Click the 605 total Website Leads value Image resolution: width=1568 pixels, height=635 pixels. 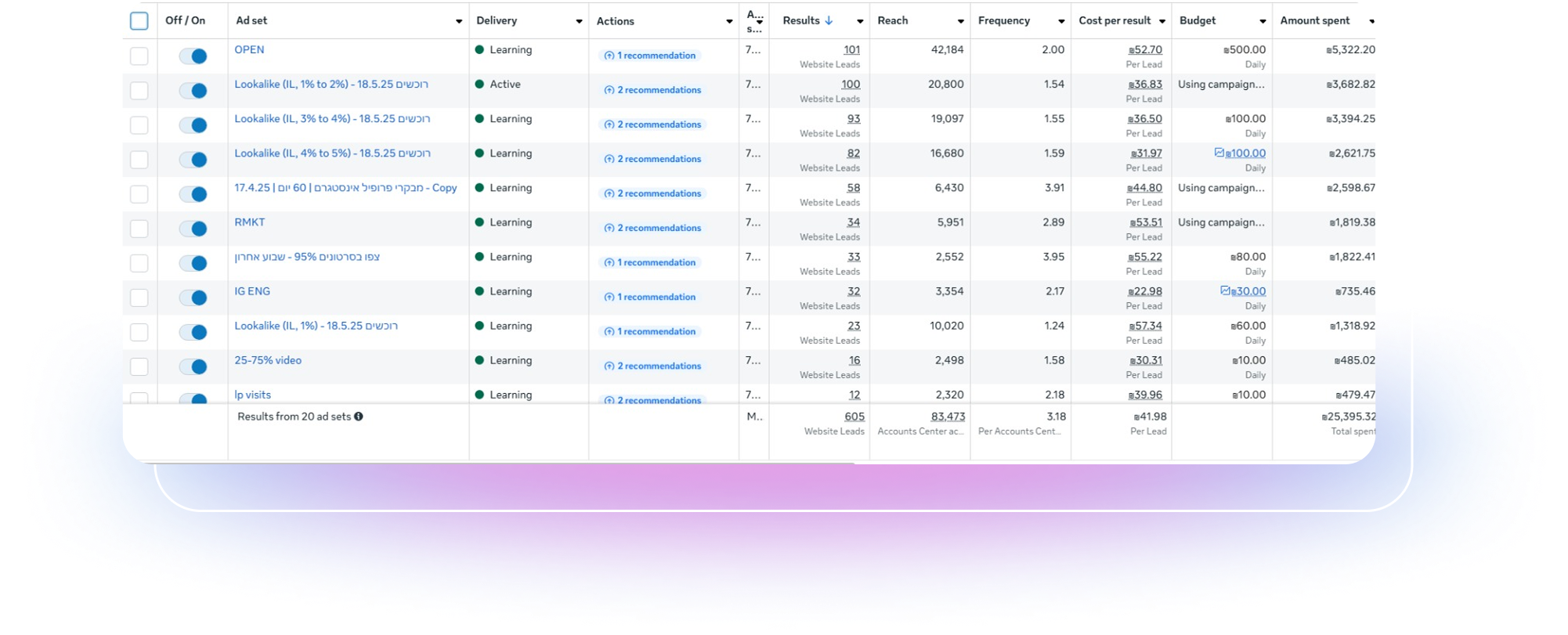click(x=854, y=417)
